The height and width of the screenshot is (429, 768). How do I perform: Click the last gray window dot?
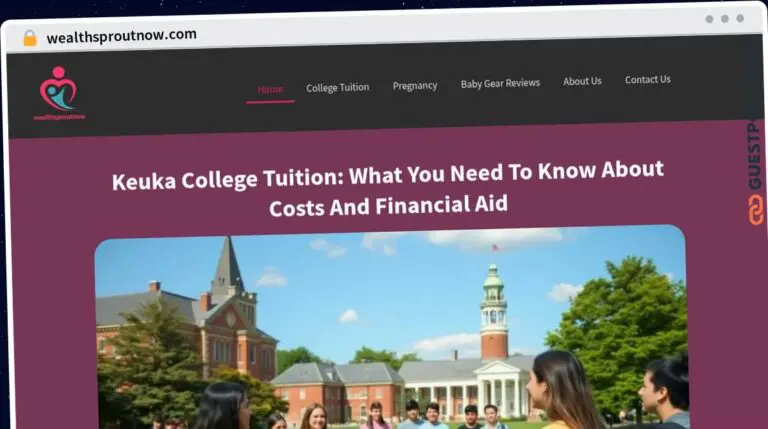click(x=740, y=18)
